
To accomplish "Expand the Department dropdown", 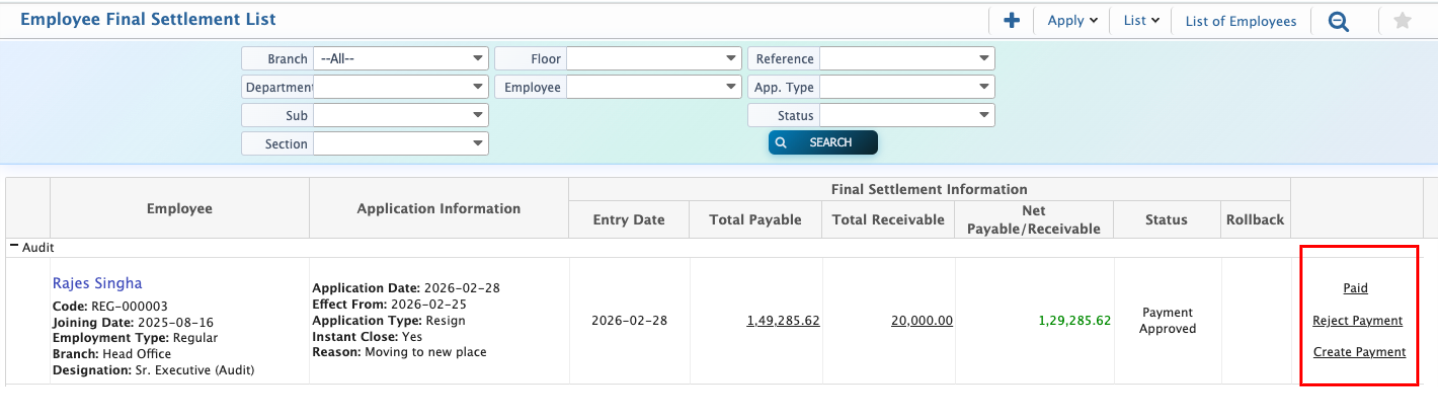I will 401,87.
